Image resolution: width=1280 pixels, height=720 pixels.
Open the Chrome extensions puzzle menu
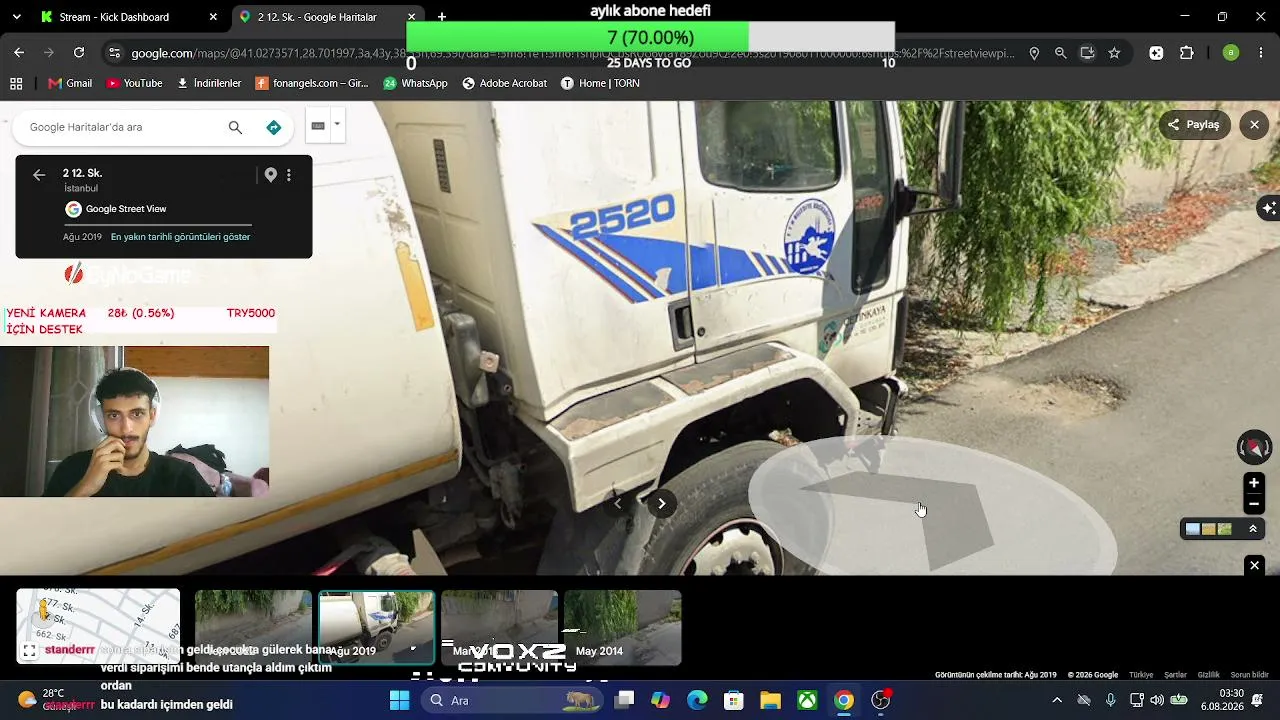click(1187, 53)
